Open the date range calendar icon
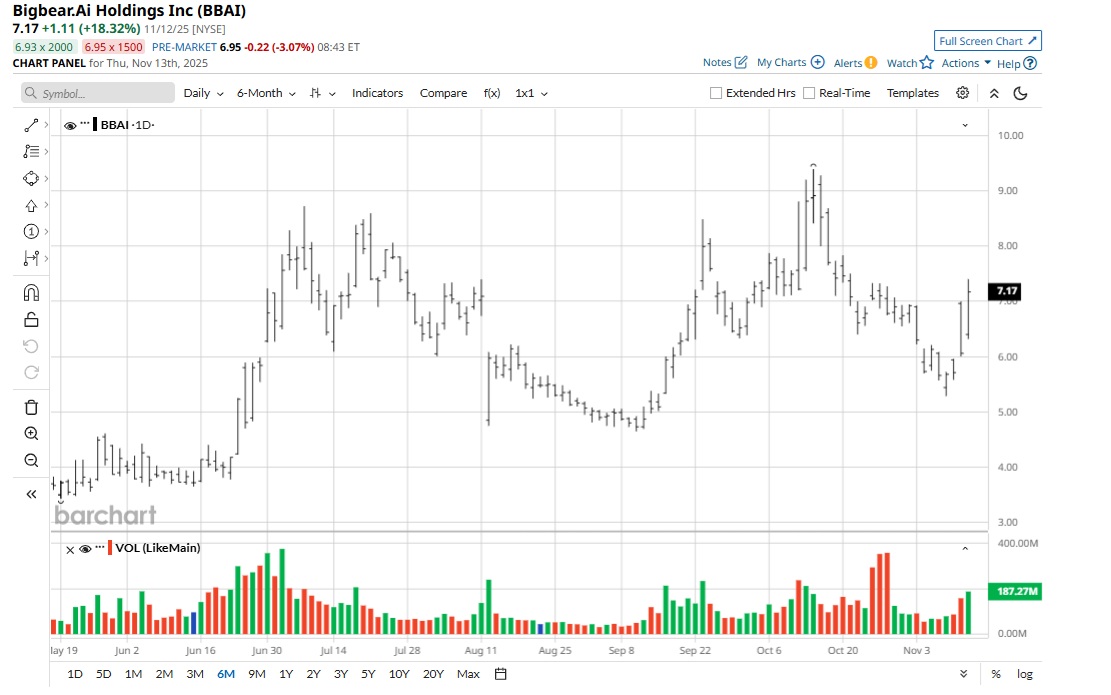The width and height of the screenshot is (1111, 695). [500, 674]
